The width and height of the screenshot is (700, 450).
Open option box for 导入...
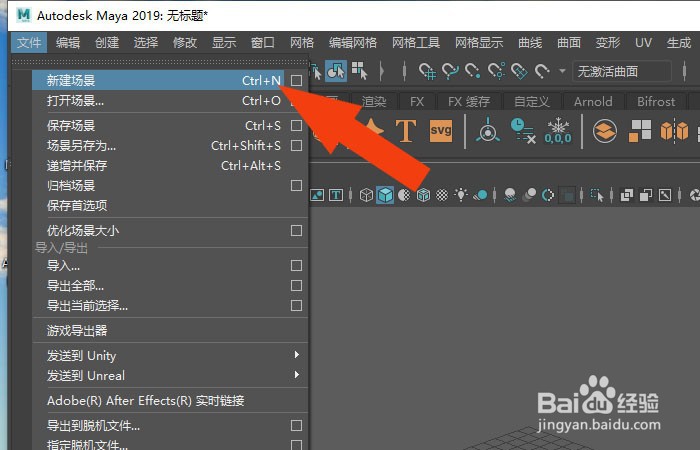click(296, 266)
